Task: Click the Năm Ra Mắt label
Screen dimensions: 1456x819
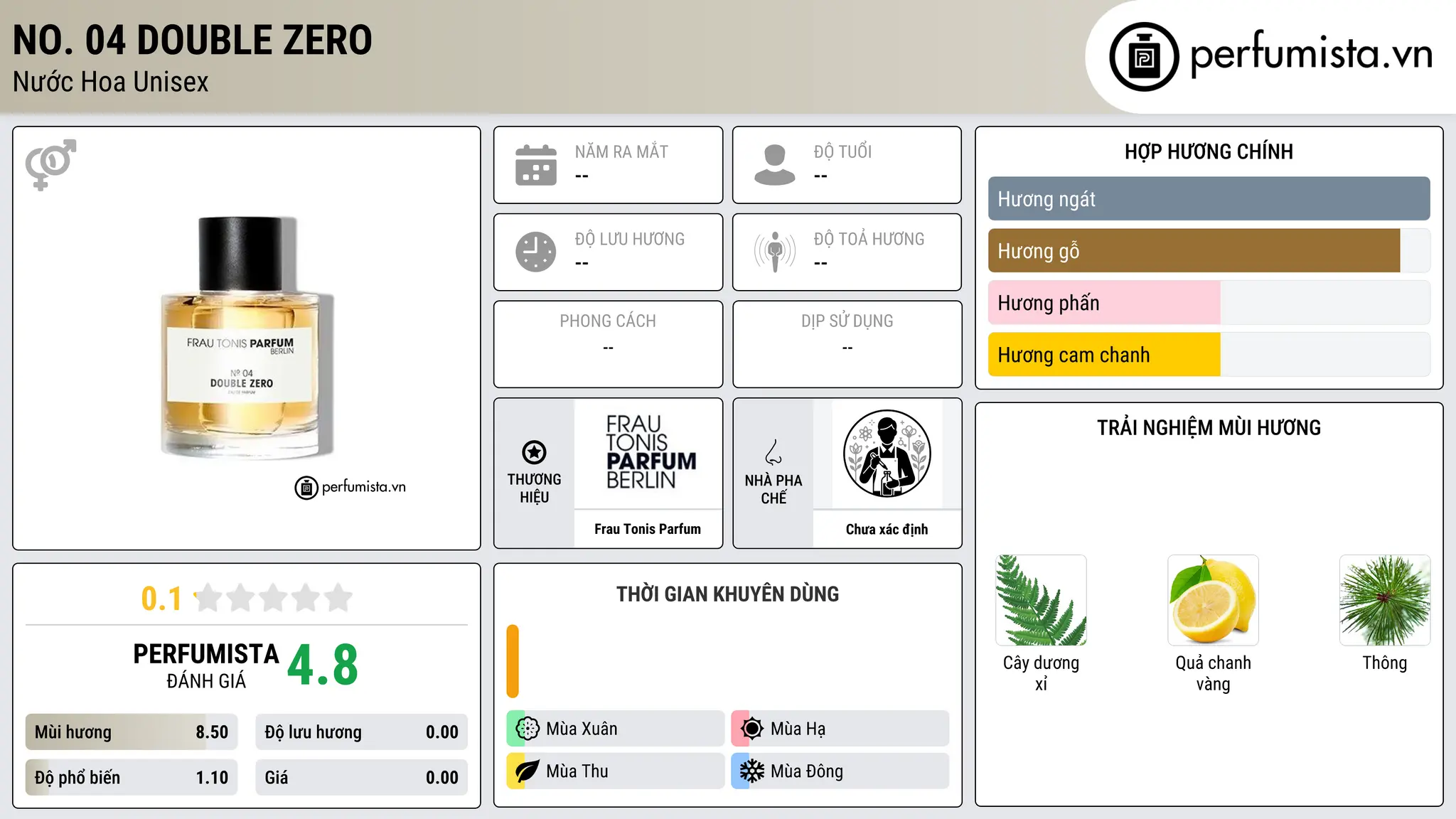Action: (621, 152)
